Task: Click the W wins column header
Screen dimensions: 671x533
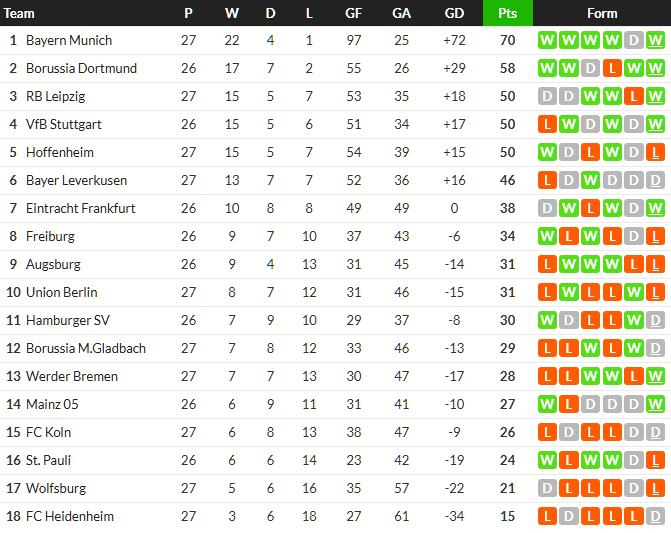Action: coord(232,13)
